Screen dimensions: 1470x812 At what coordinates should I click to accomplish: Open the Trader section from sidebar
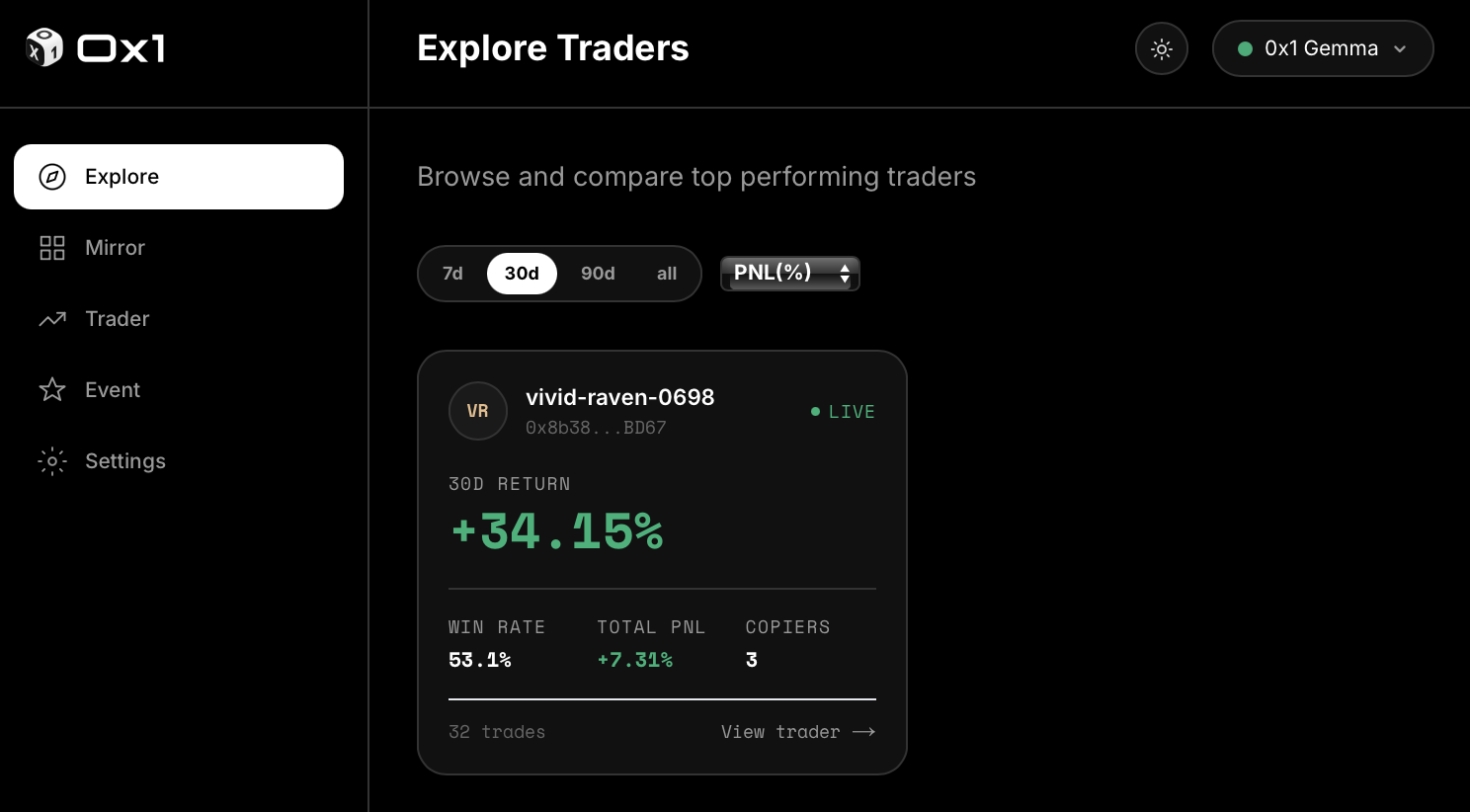tap(117, 319)
